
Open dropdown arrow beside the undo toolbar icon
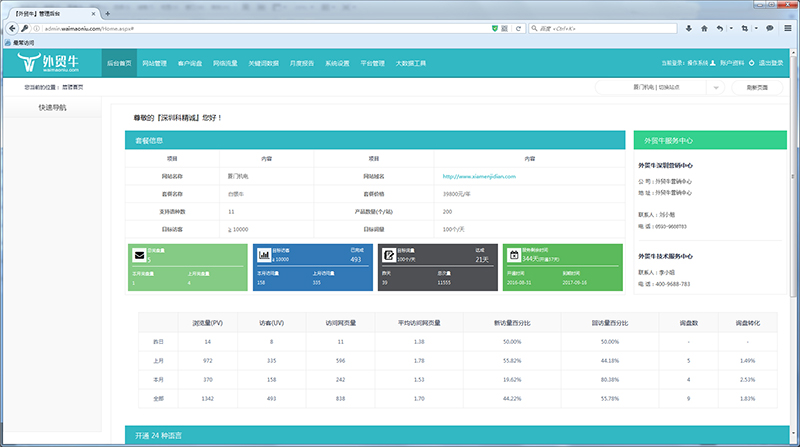[x=732, y=28]
